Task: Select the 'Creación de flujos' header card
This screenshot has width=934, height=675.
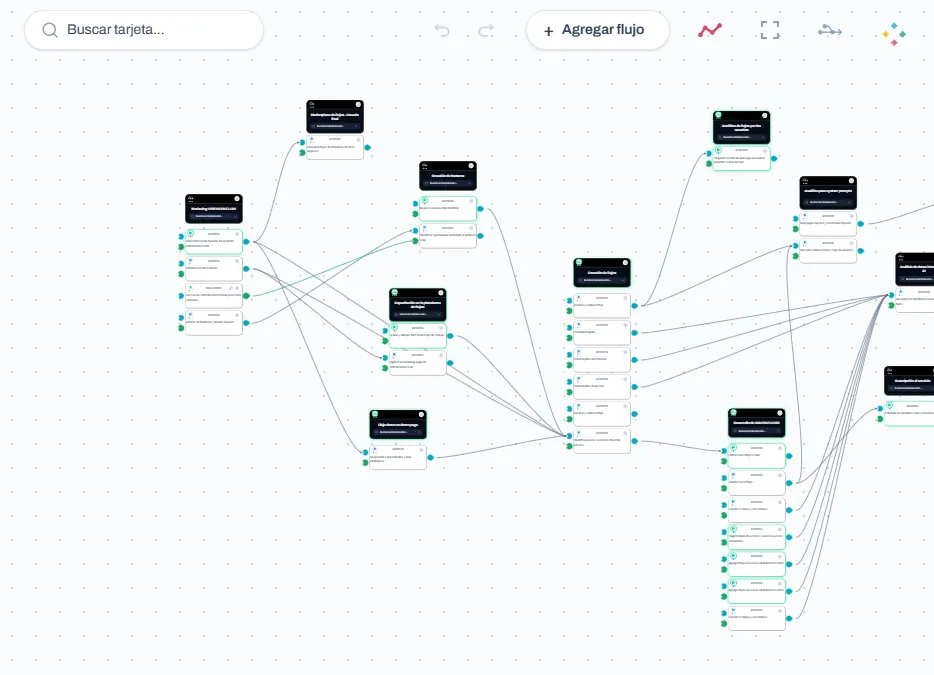Action: click(602, 272)
